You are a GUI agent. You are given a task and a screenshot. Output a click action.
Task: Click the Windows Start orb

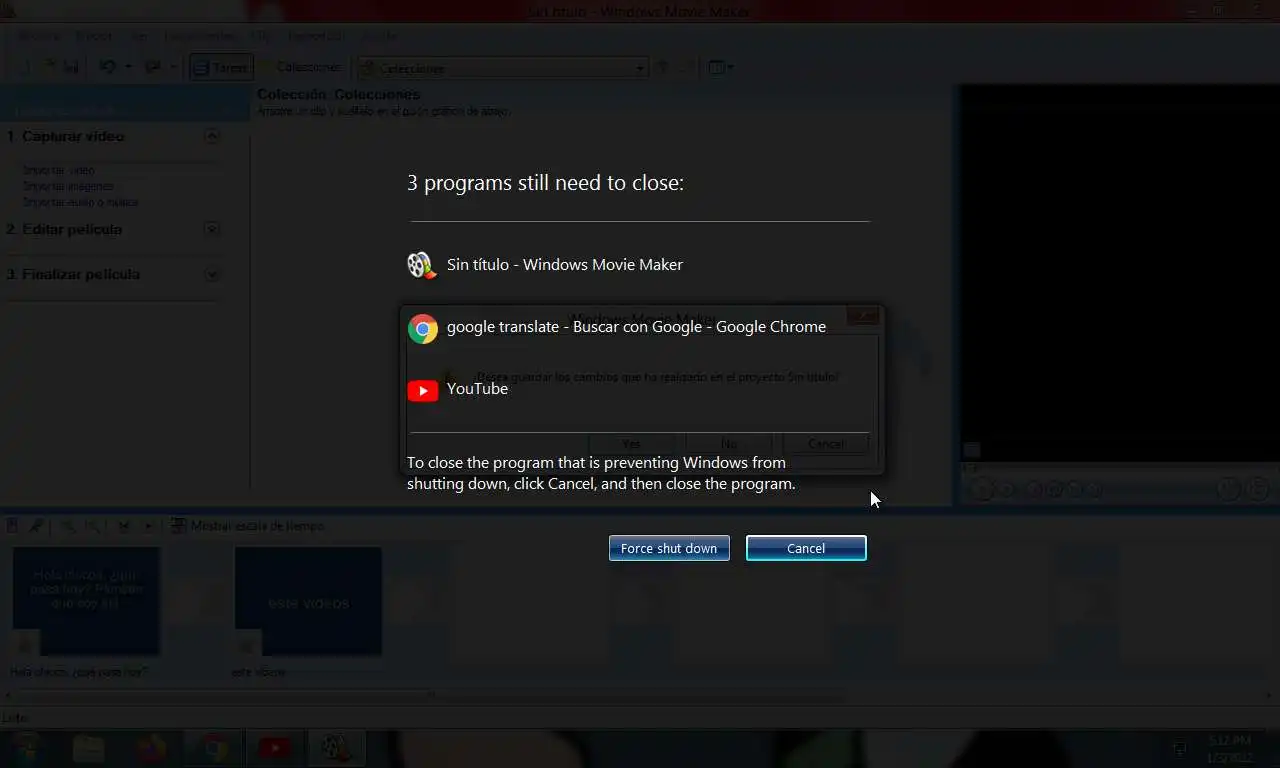(x=25, y=748)
